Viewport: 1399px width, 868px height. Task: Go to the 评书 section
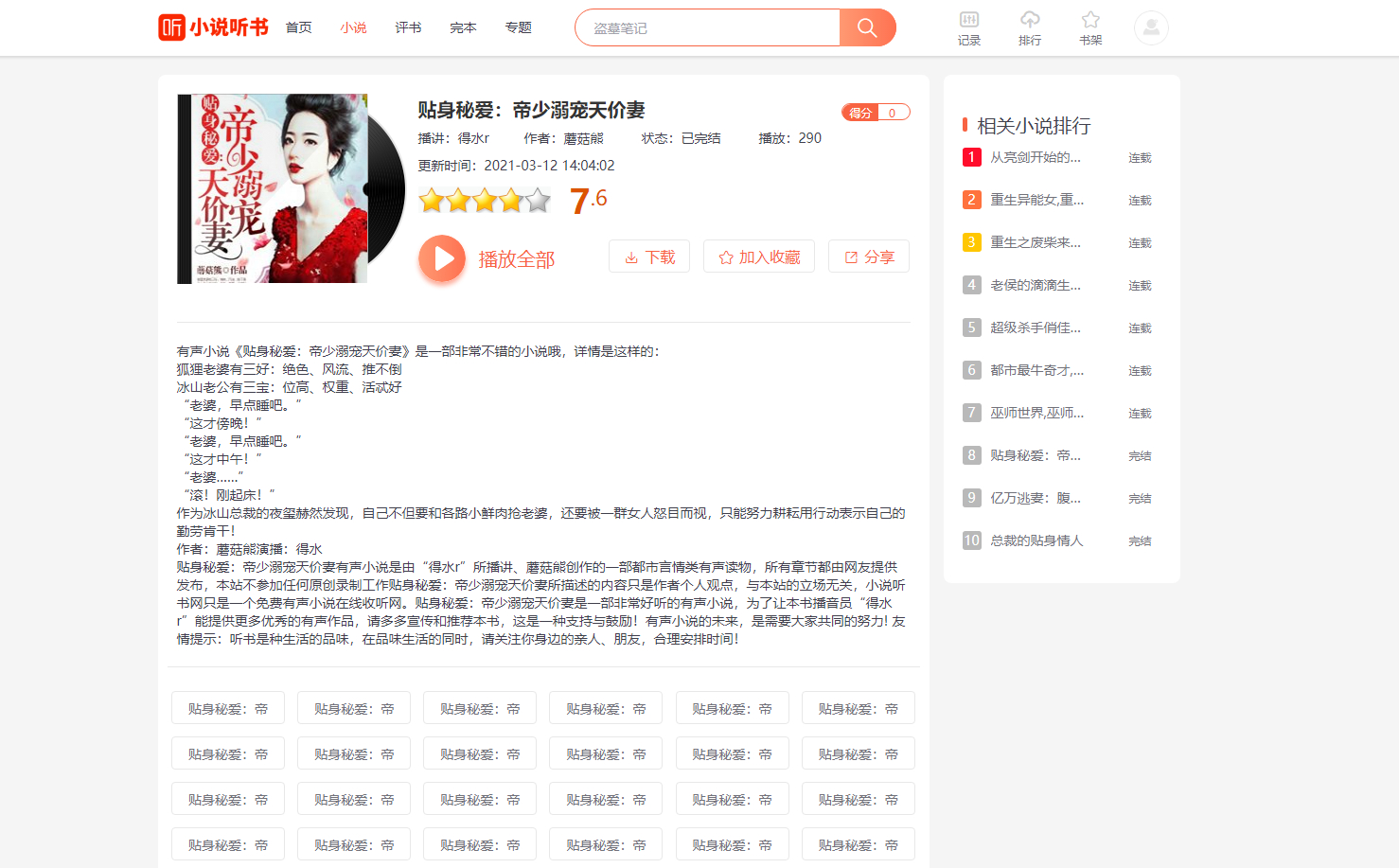tap(408, 27)
